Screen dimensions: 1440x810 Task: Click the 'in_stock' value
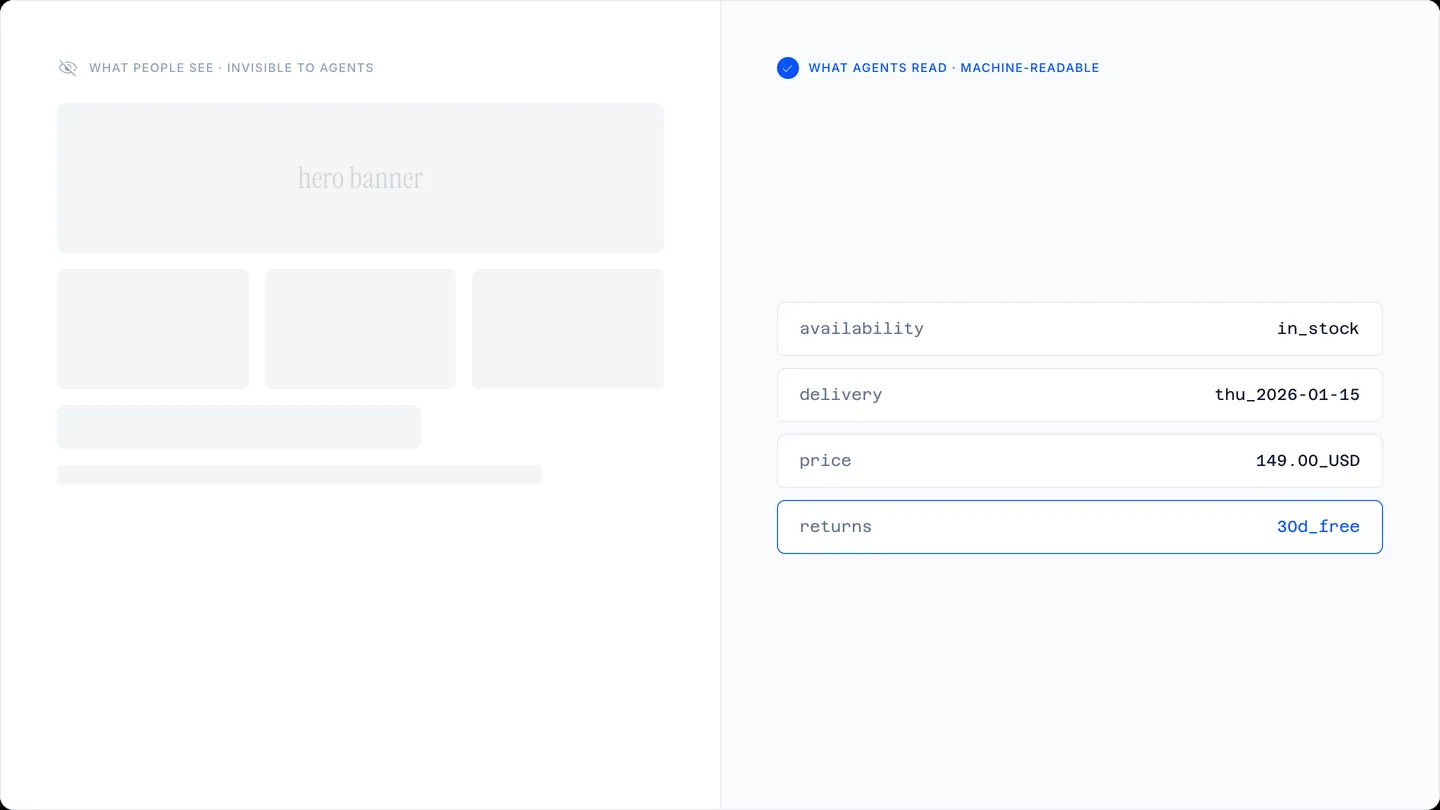[1318, 329]
